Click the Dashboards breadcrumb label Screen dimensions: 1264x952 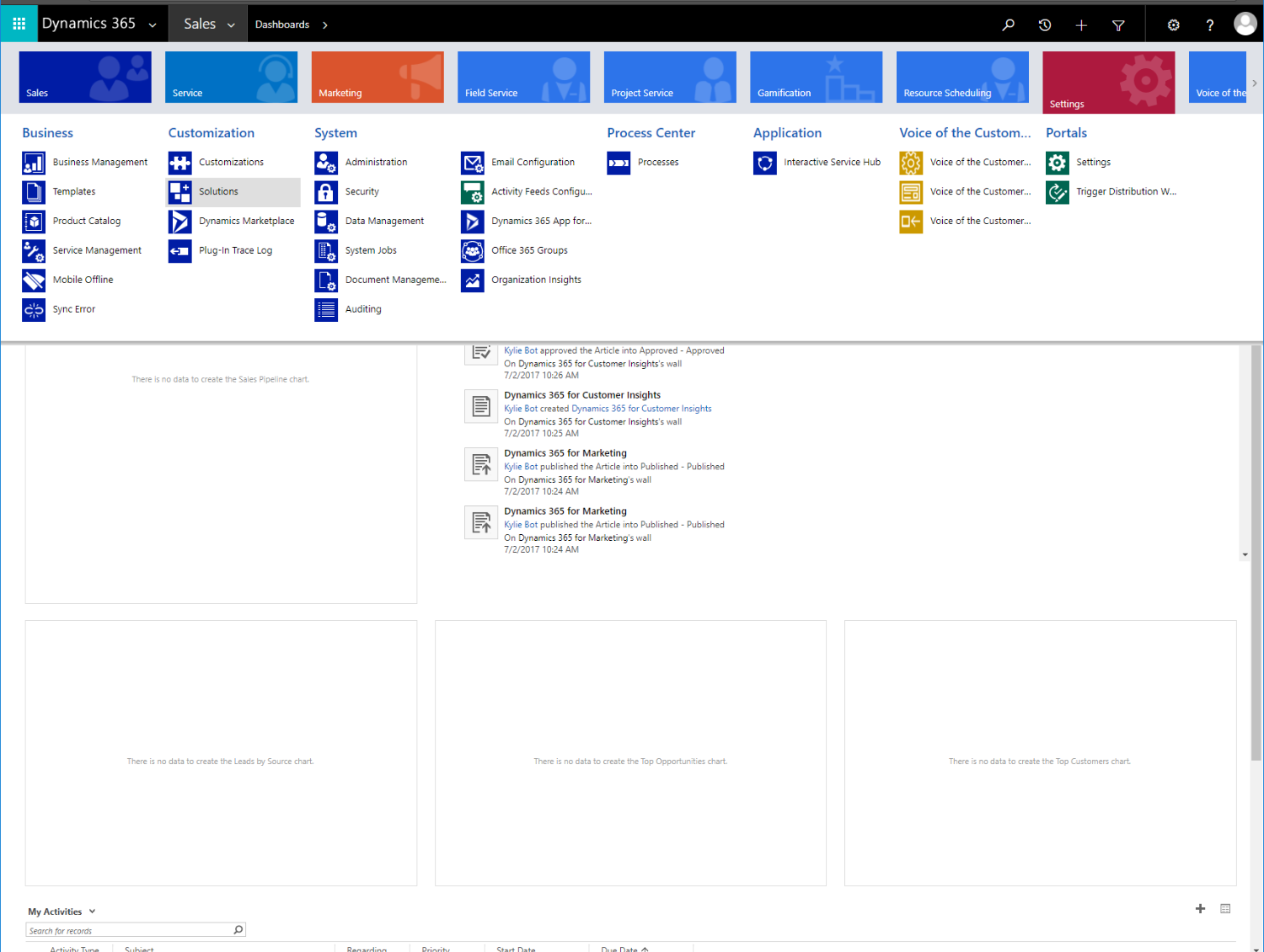(x=282, y=24)
